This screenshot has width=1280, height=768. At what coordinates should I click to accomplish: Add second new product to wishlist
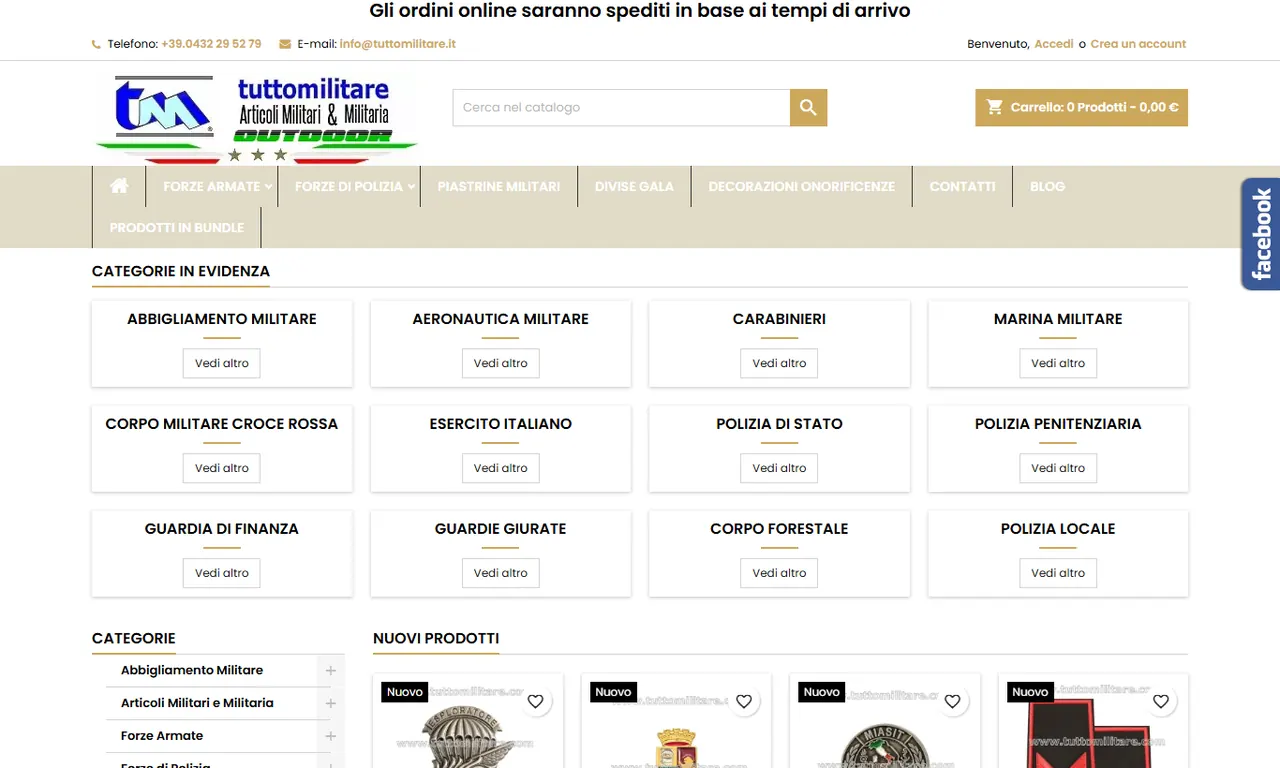(x=744, y=702)
